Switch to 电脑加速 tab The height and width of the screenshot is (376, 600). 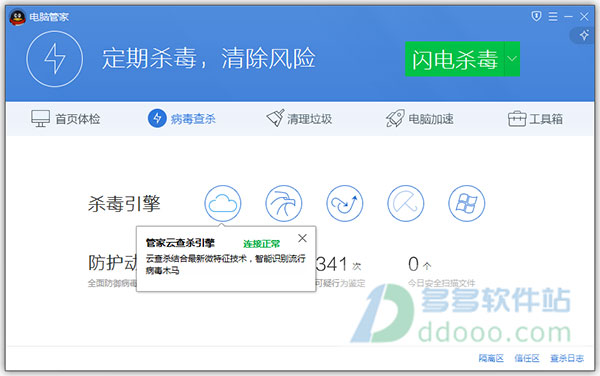pyautogui.click(x=420, y=119)
